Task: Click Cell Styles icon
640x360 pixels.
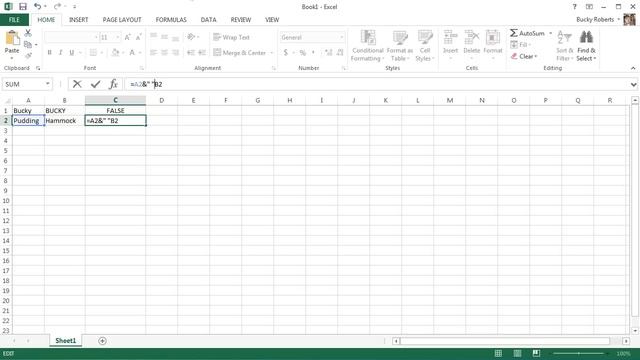Action: tap(425, 38)
